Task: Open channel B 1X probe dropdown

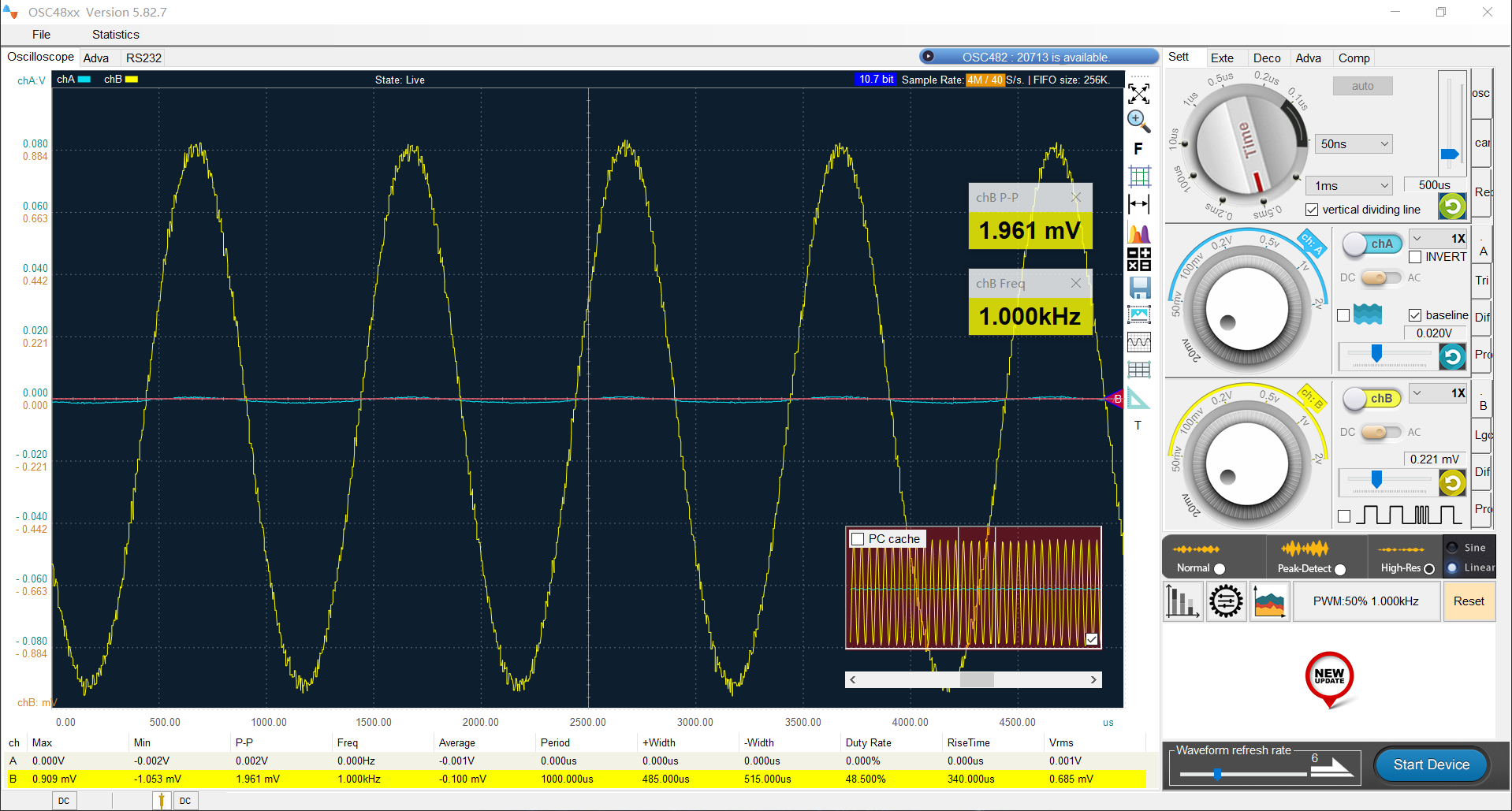Action: point(1438,392)
